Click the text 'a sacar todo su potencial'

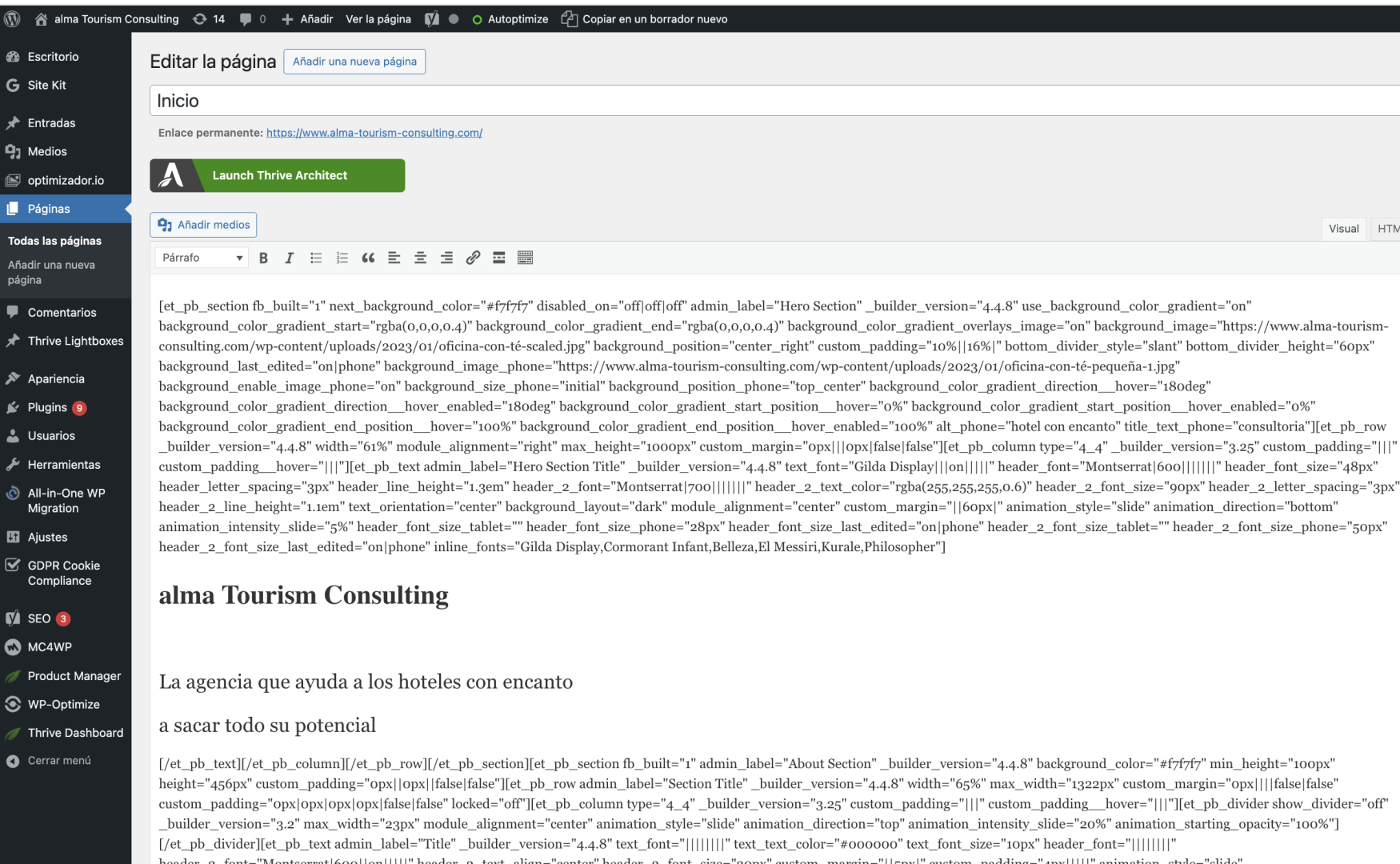tap(267, 726)
